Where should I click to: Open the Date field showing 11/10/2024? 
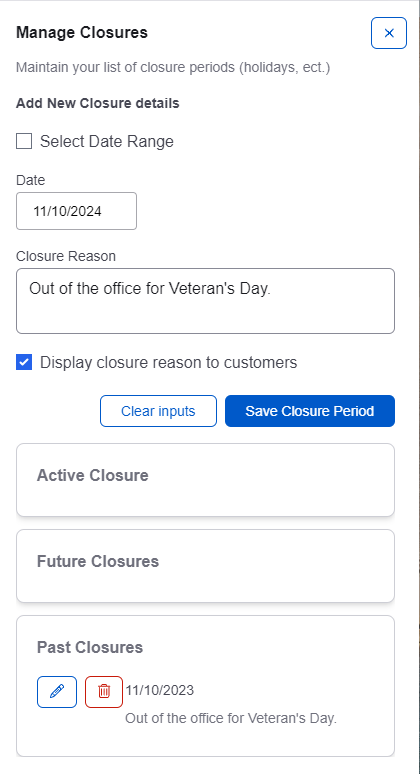[x=76, y=211]
